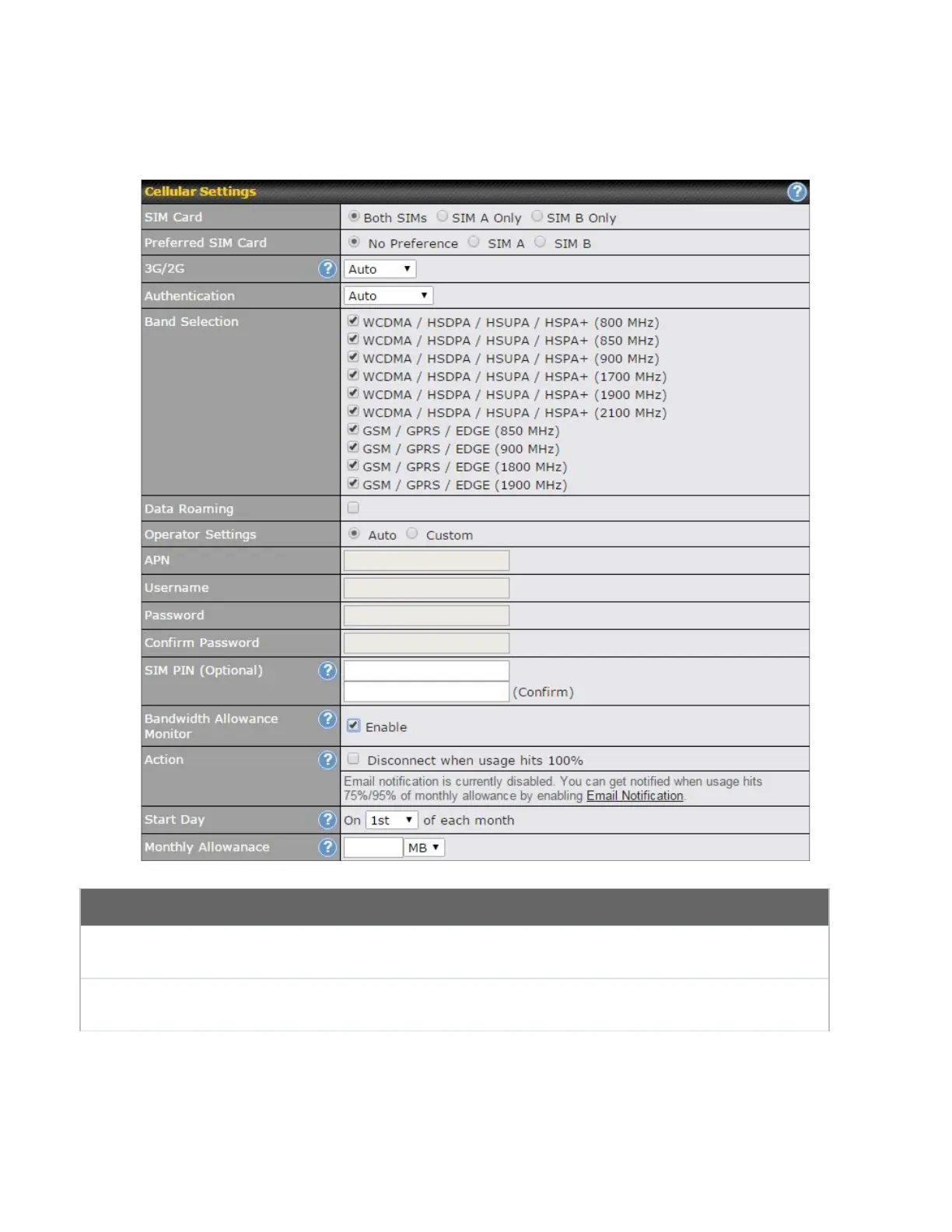Set preferred SIM card to SIM B
Screen dimensions: 952x1232
pos(540,242)
